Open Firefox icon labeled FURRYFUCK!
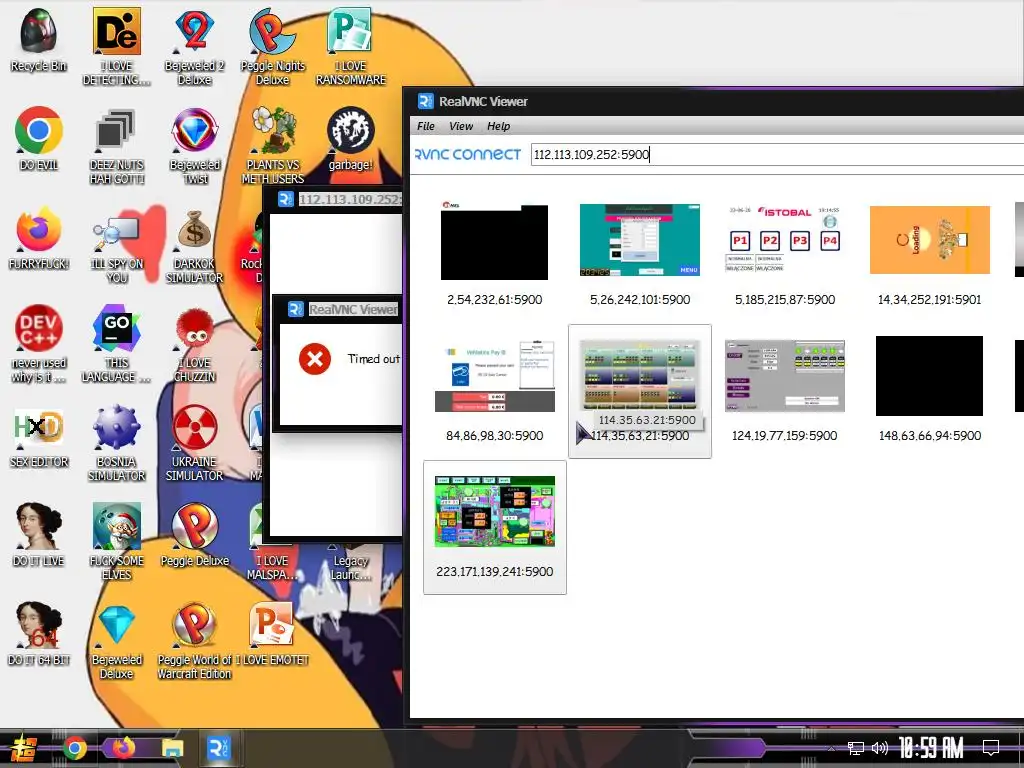 [39, 230]
